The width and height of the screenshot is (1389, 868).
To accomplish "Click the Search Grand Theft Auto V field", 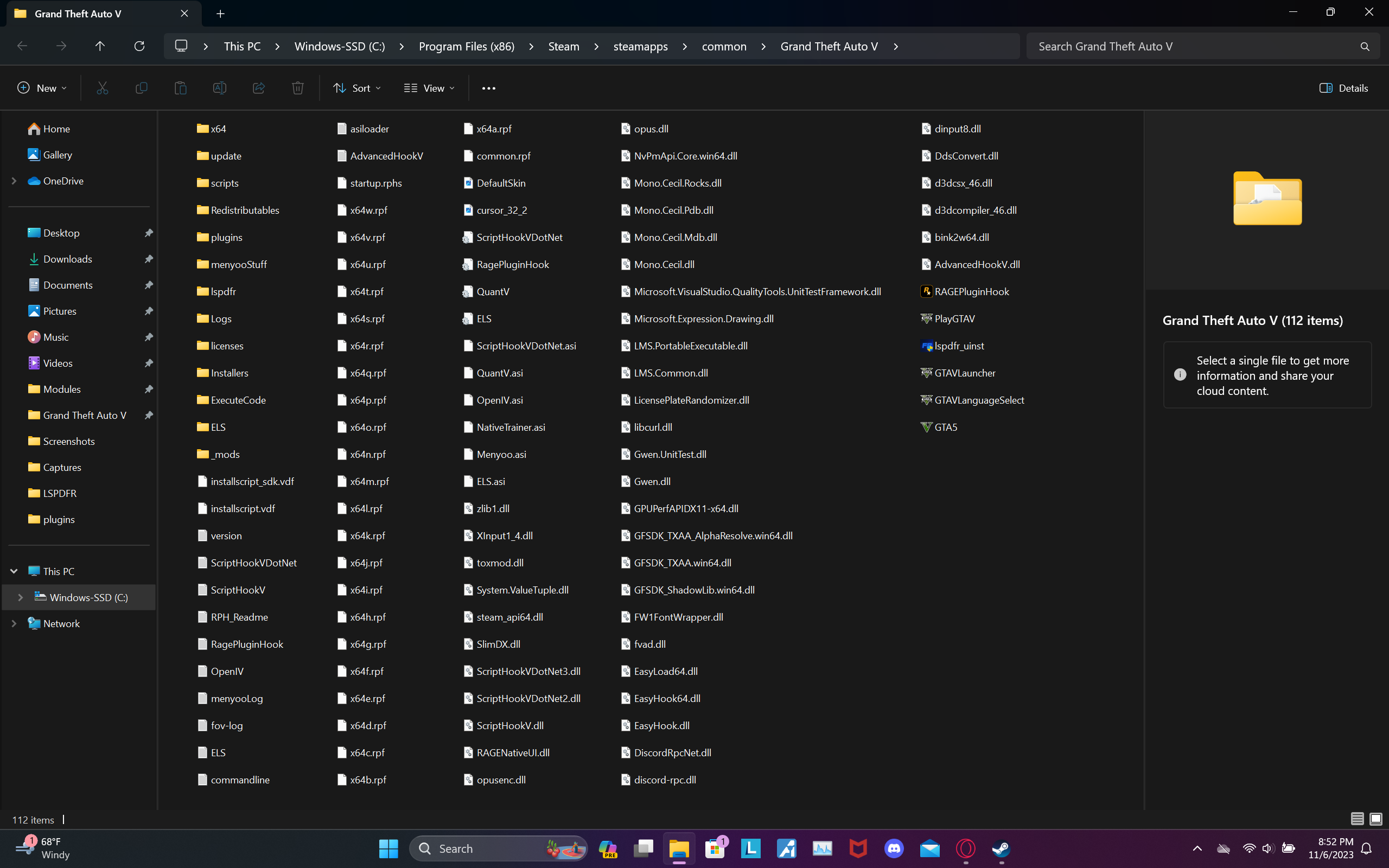I will point(1194,46).
